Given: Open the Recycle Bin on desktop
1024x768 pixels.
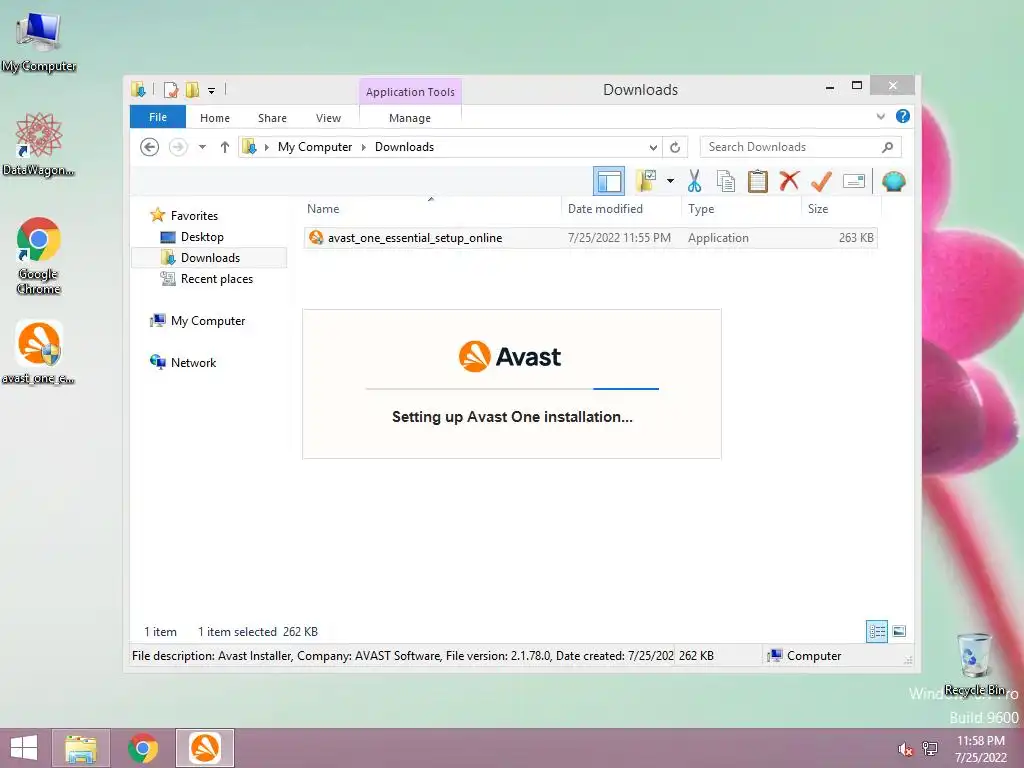Looking at the screenshot, I should (x=974, y=664).
